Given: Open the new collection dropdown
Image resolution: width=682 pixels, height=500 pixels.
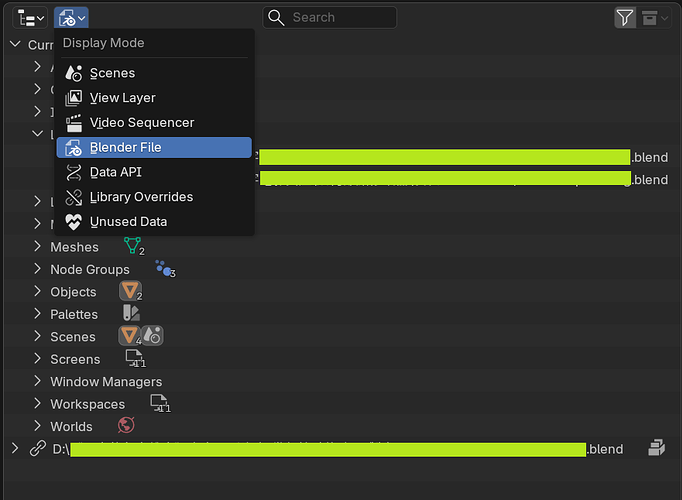Looking at the screenshot, I should [x=655, y=18].
